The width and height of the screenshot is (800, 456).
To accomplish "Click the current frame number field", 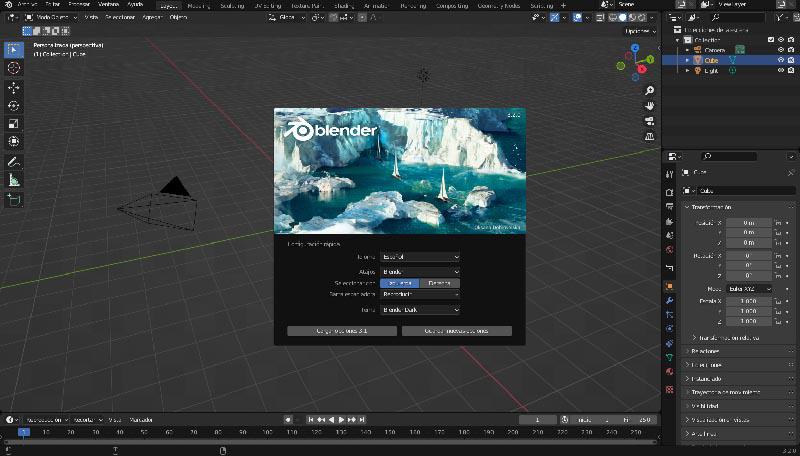I will coord(538,420).
